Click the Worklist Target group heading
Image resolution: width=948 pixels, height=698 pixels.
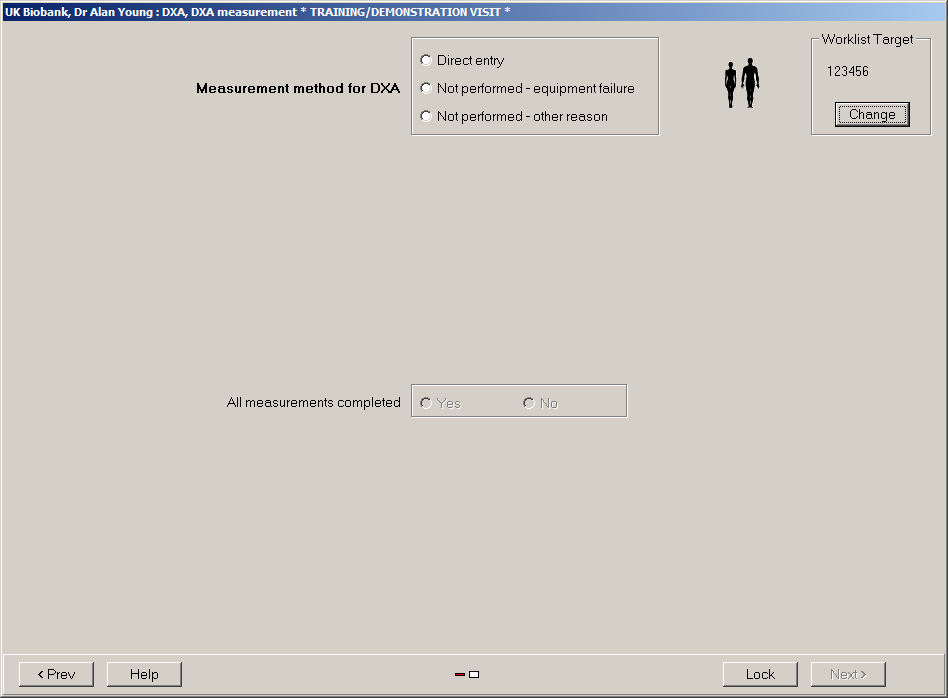click(867, 40)
